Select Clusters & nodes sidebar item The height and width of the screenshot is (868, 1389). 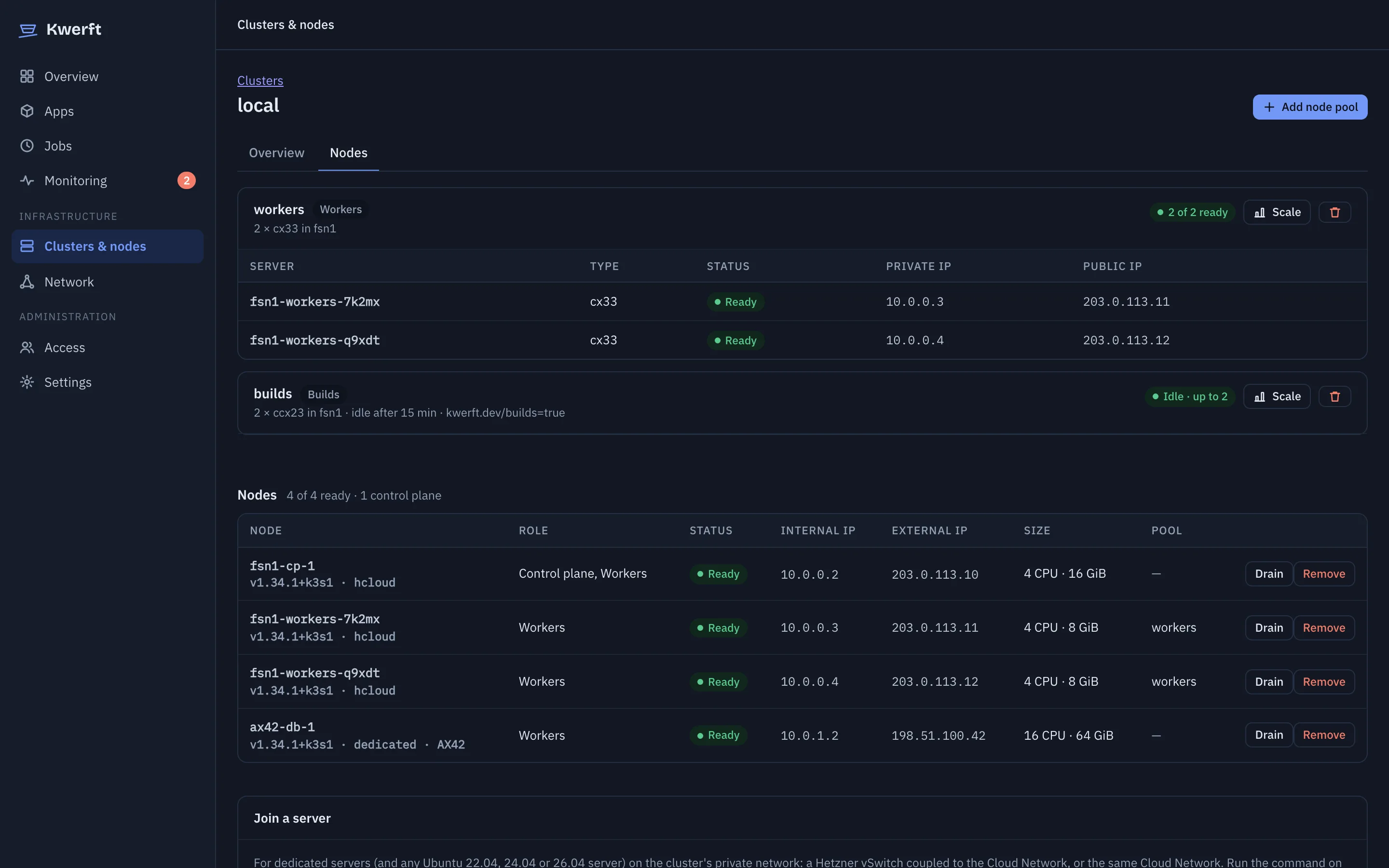(108, 246)
